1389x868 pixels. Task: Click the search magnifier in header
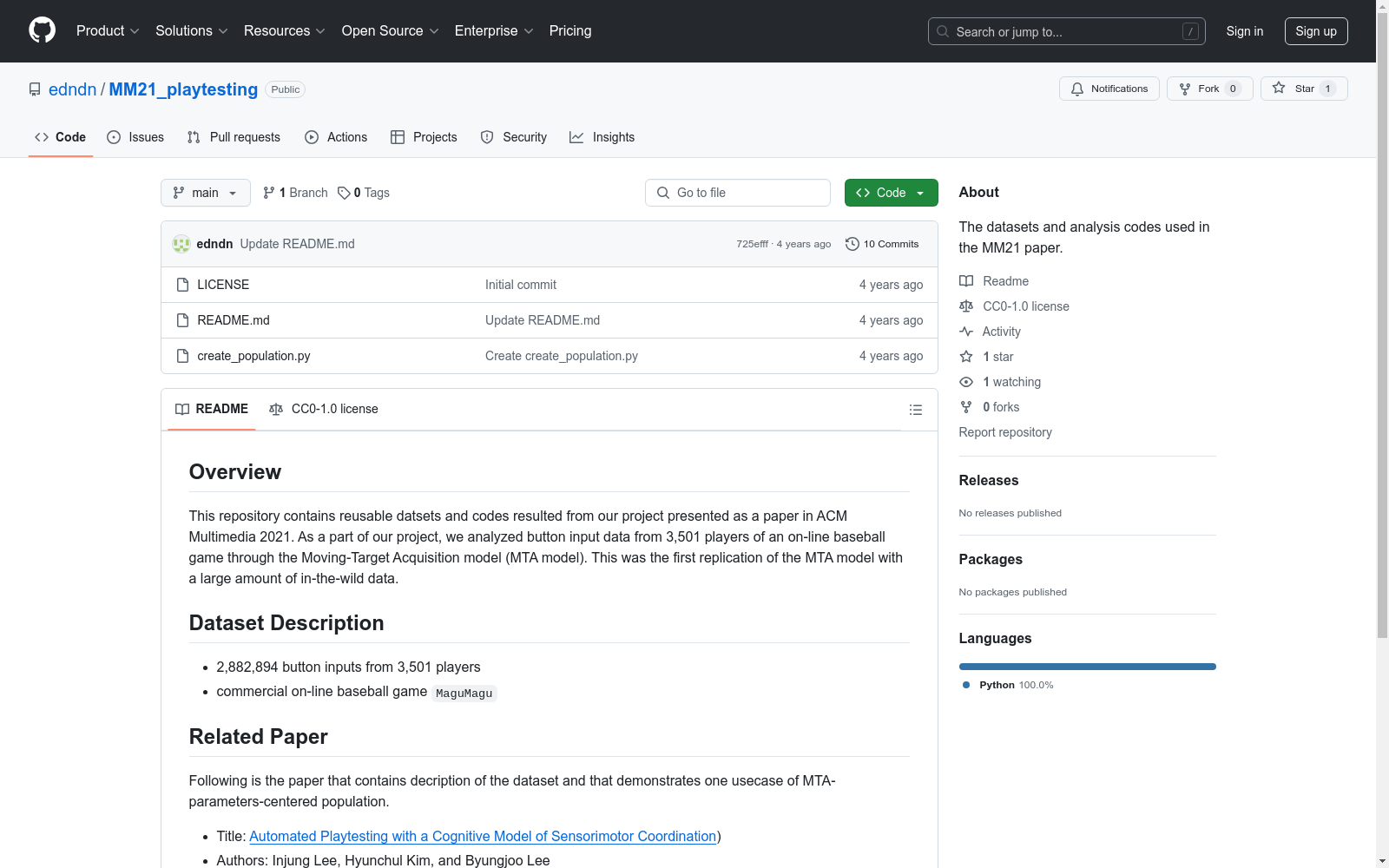[x=943, y=31]
